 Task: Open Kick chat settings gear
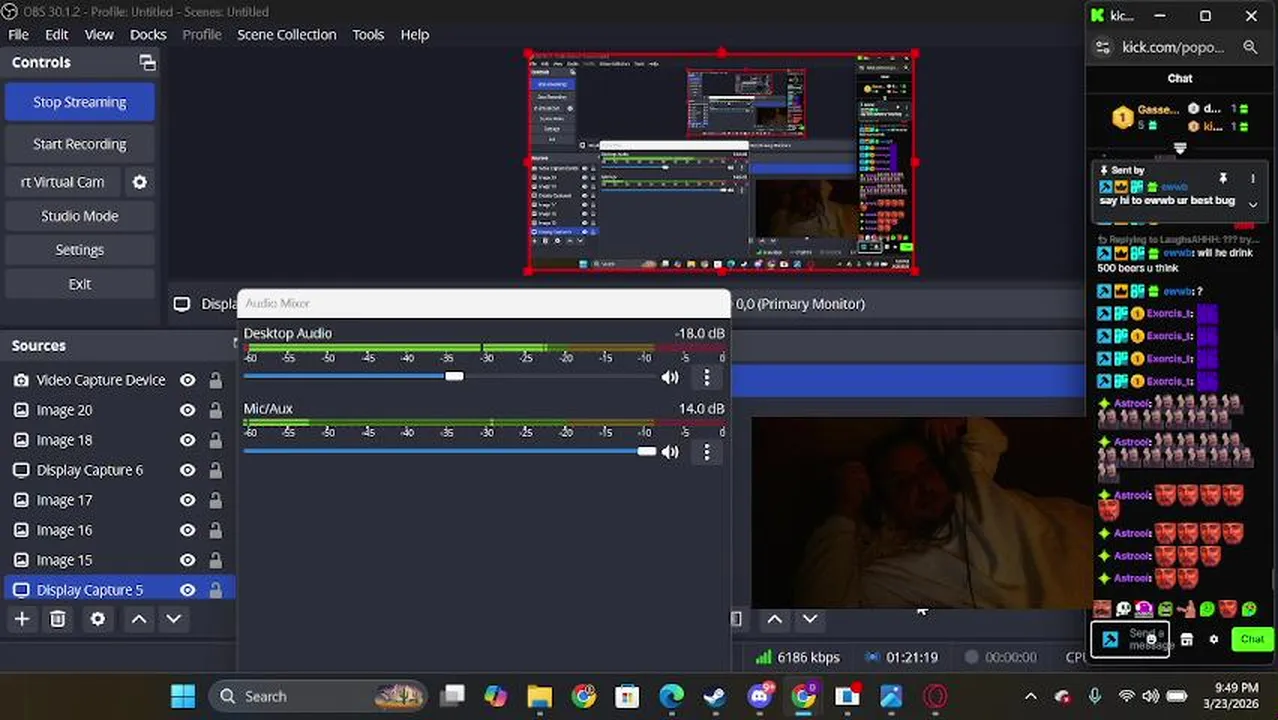(1214, 639)
